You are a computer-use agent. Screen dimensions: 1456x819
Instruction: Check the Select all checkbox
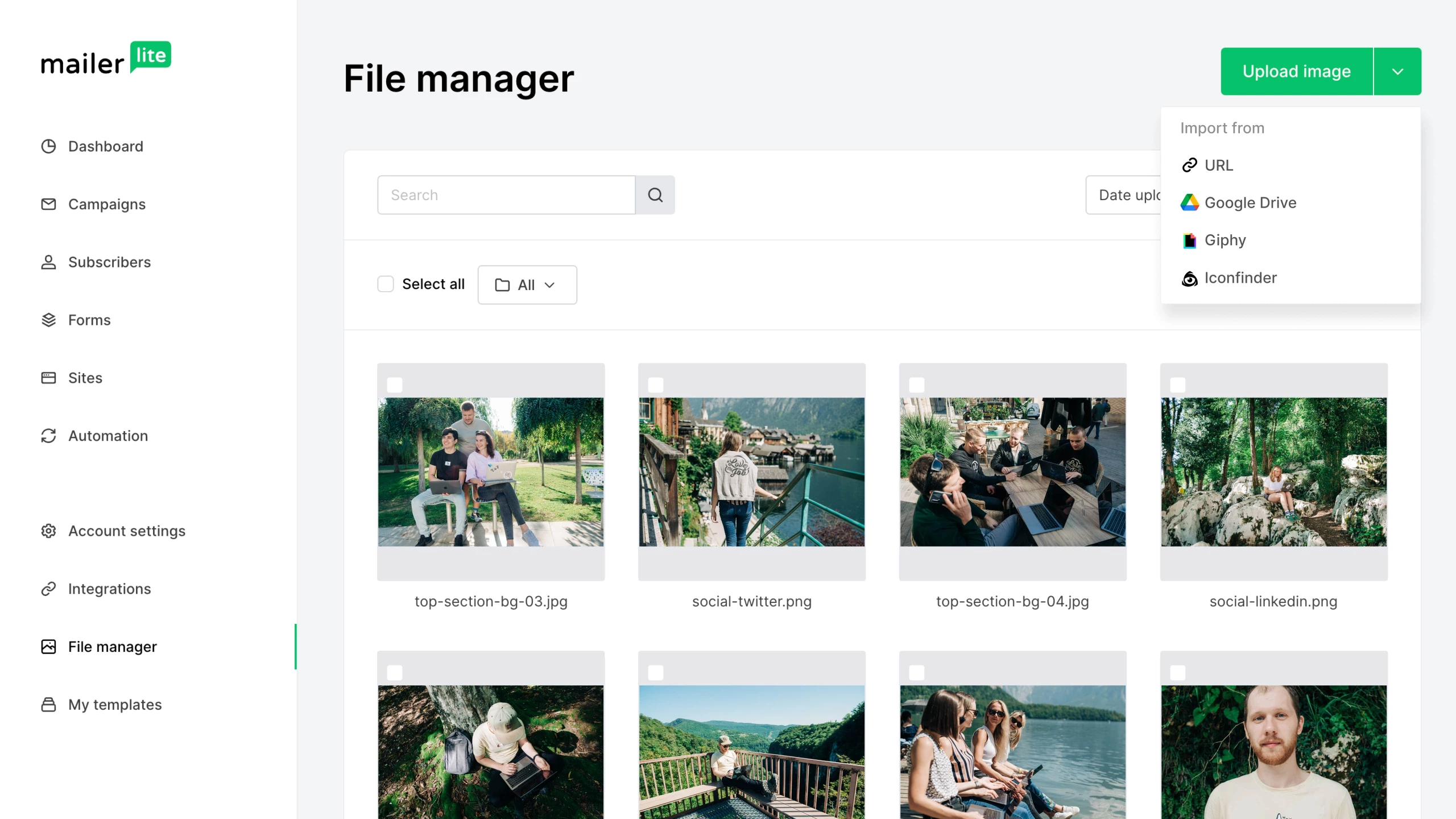point(386,284)
